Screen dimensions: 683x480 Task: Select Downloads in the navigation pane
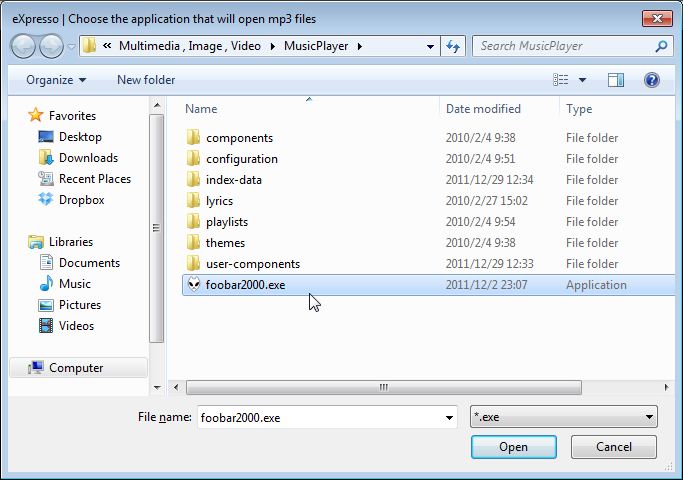88,158
